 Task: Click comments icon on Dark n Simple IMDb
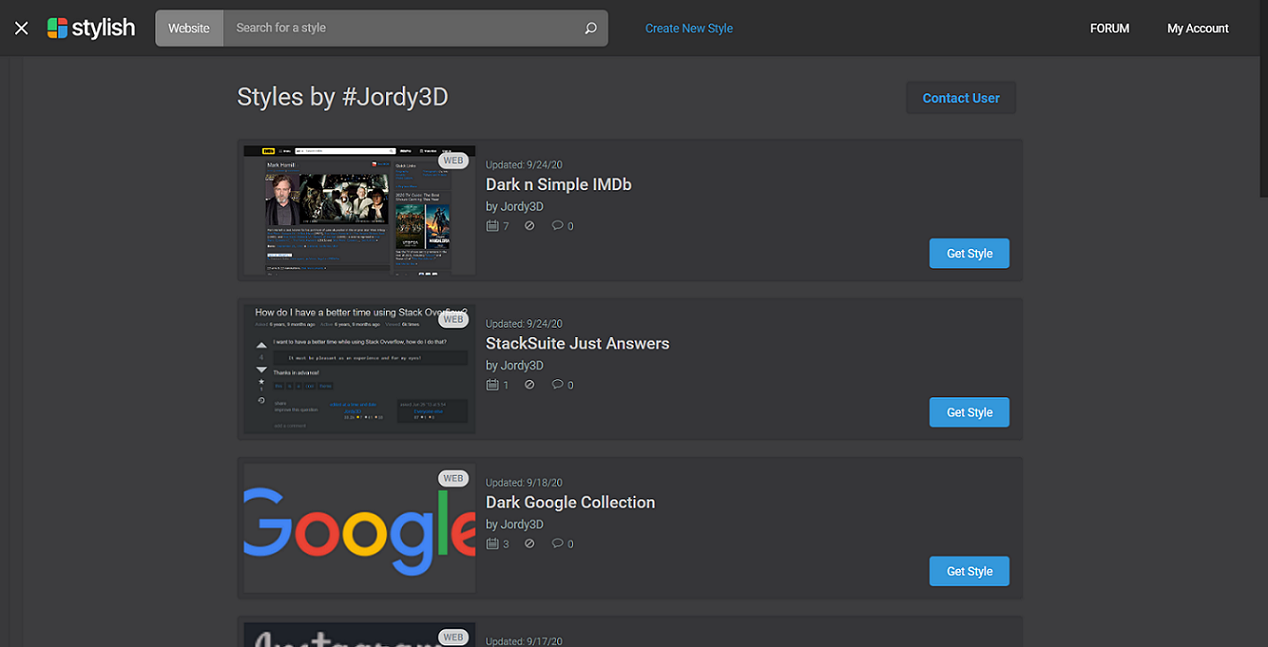558,226
